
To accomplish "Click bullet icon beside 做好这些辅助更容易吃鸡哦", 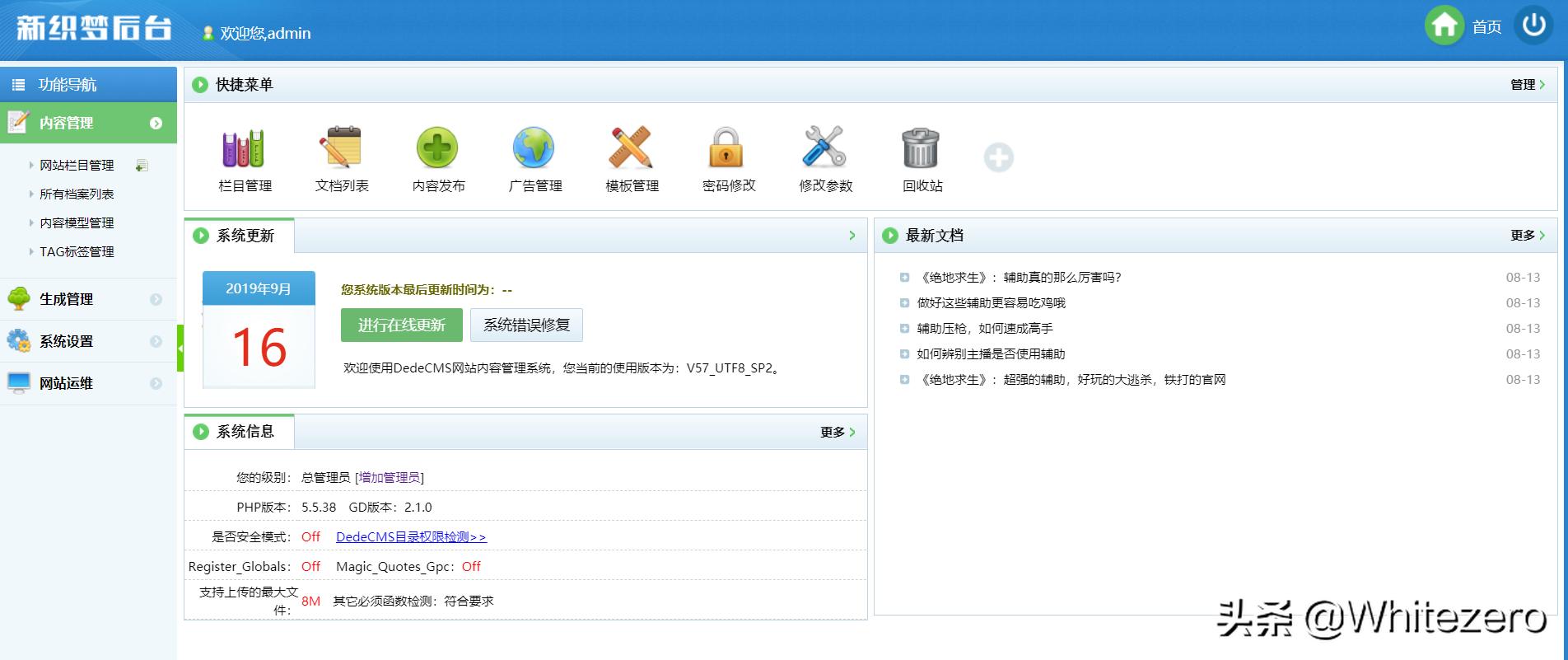I will (904, 303).
